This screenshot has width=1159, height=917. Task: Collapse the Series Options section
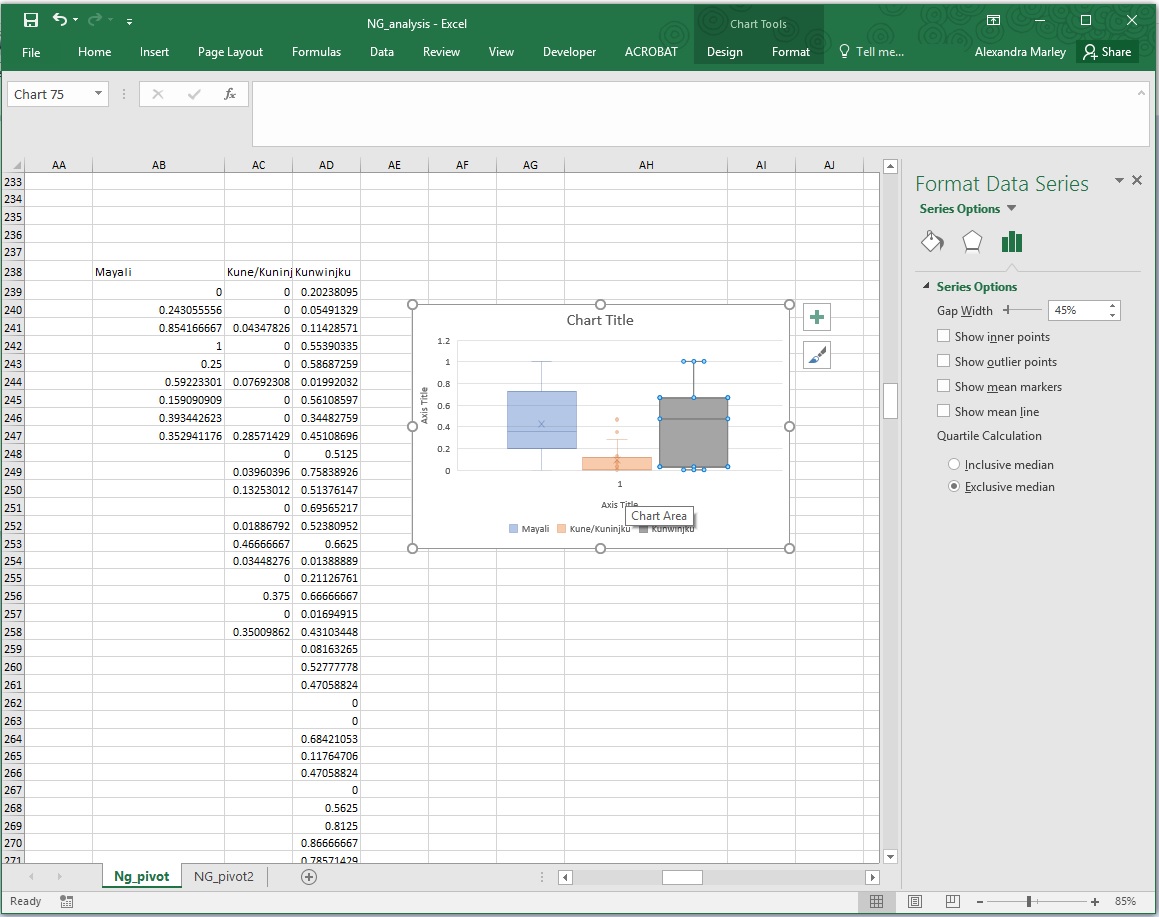(x=926, y=287)
